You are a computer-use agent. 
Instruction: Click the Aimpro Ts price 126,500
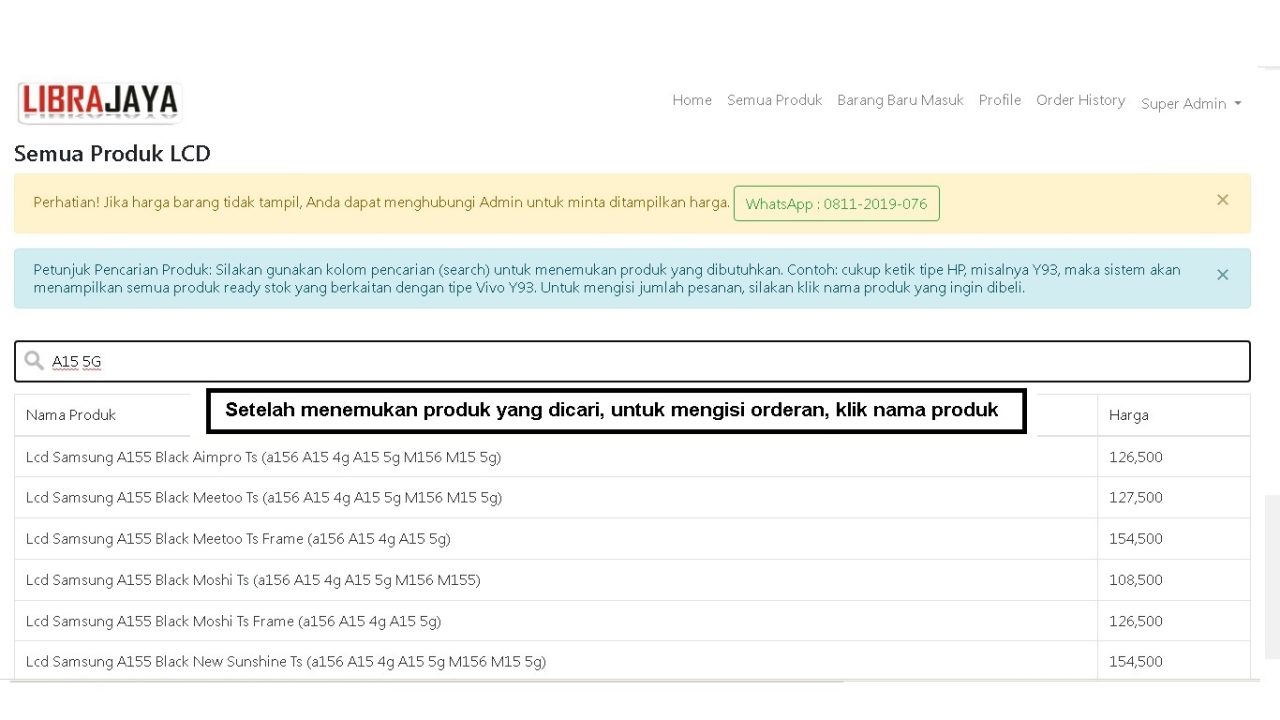pyautogui.click(x=1135, y=457)
